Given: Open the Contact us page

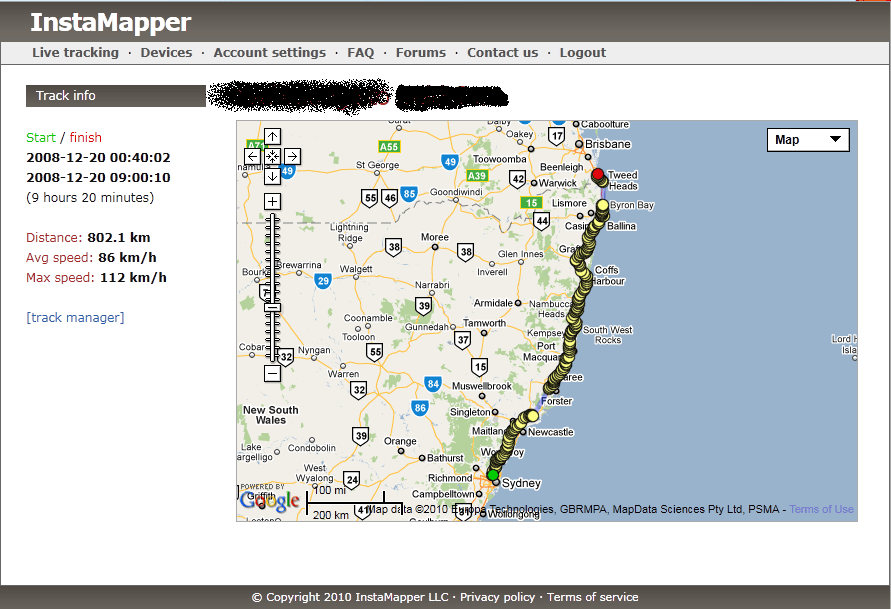Looking at the screenshot, I should (x=503, y=52).
